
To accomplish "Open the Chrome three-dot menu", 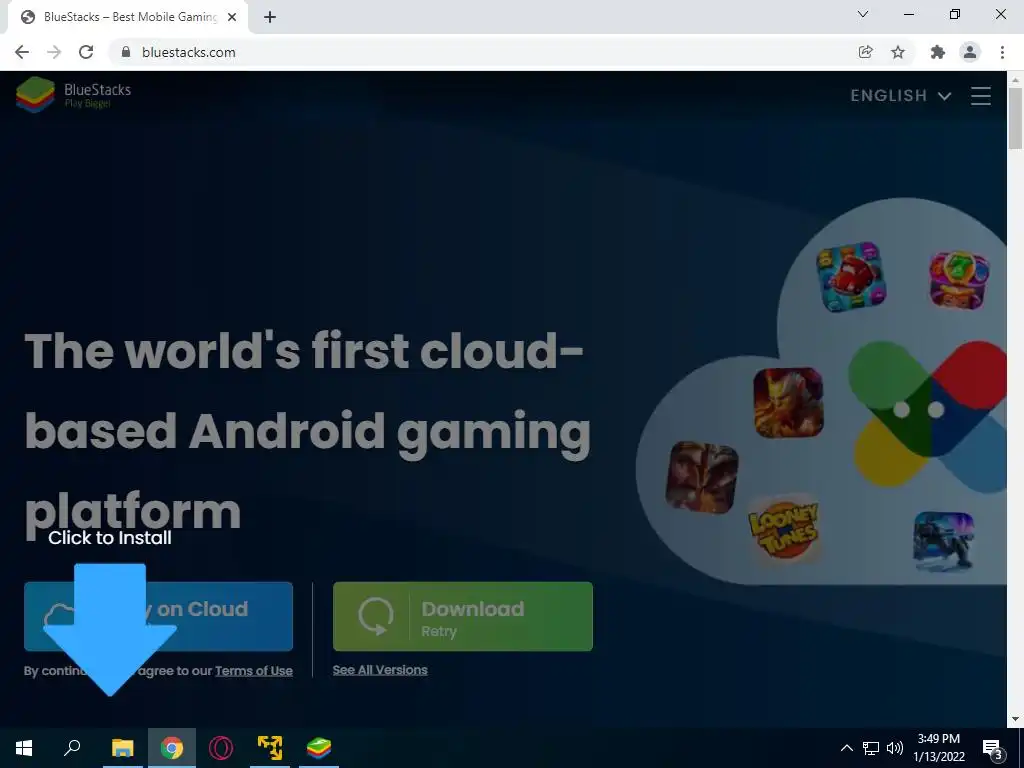I will click(1002, 52).
